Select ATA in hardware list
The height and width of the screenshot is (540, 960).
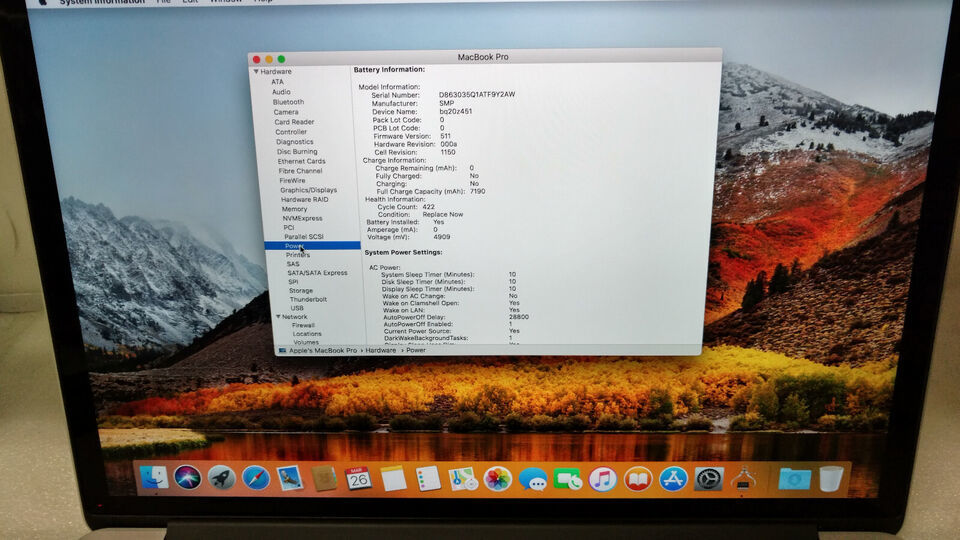click(x=277, y=81)
